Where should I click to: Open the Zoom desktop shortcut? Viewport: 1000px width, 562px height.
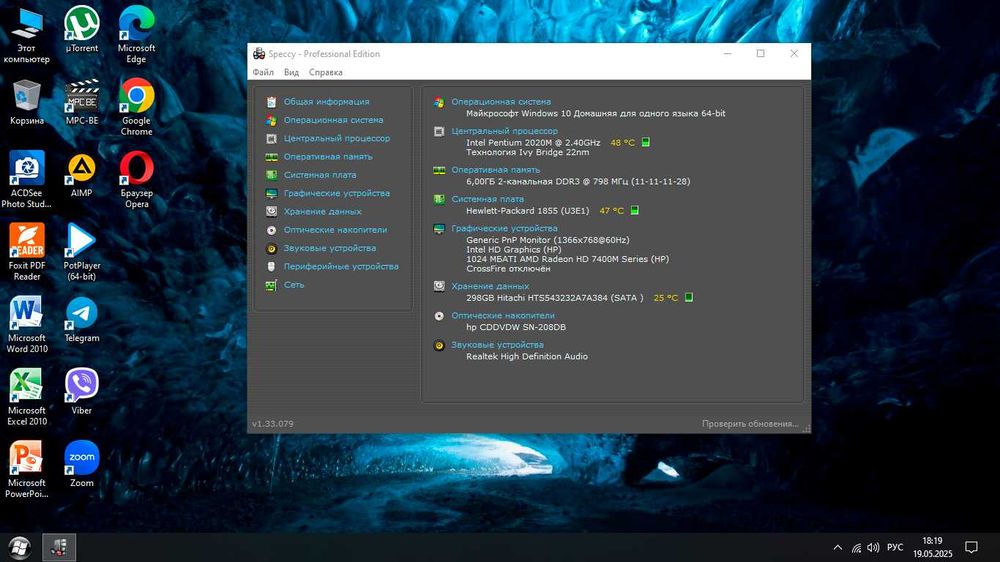(82, 464)
